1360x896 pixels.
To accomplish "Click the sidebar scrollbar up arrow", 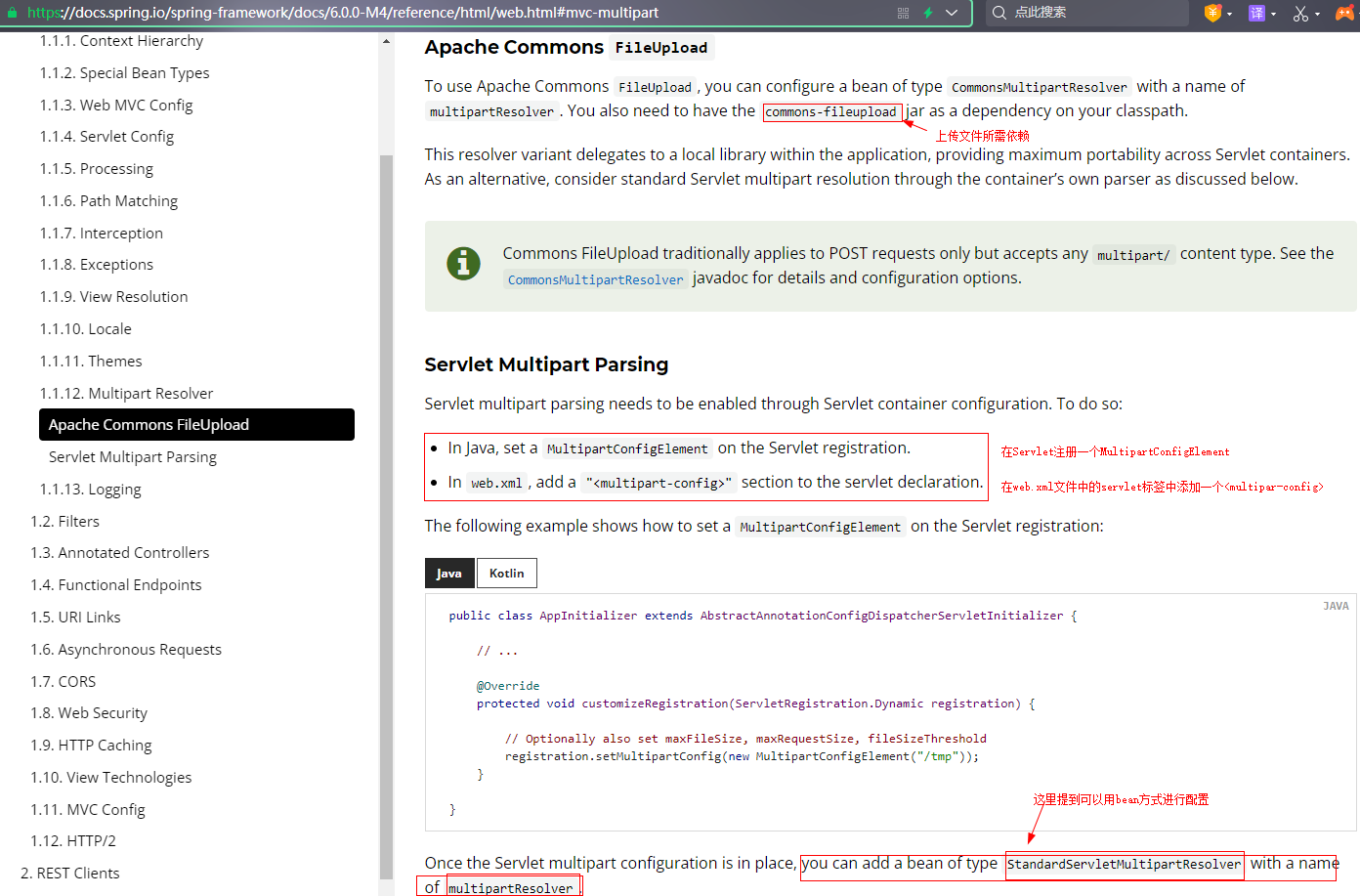I will [386, 42].
